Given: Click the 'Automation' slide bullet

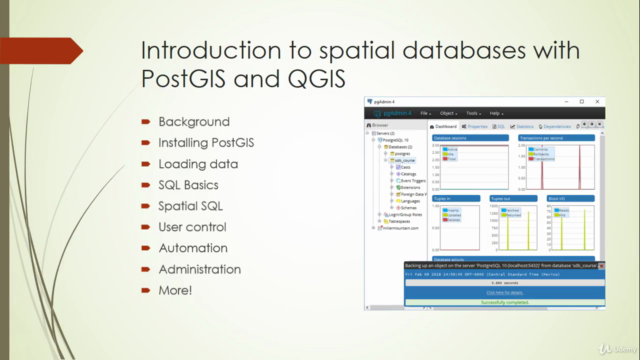Looking at the screenshot, I should point(193,248).
